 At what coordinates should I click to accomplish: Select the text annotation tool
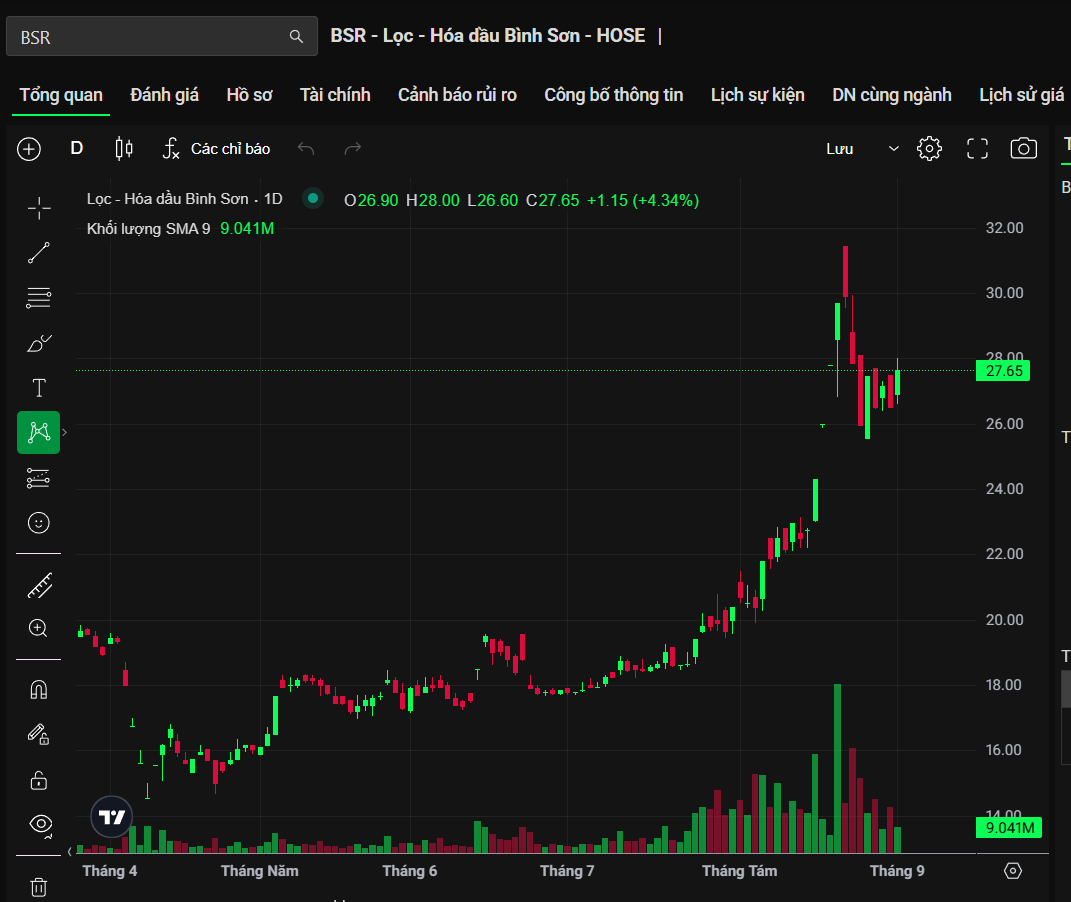[x=39, y=388]
